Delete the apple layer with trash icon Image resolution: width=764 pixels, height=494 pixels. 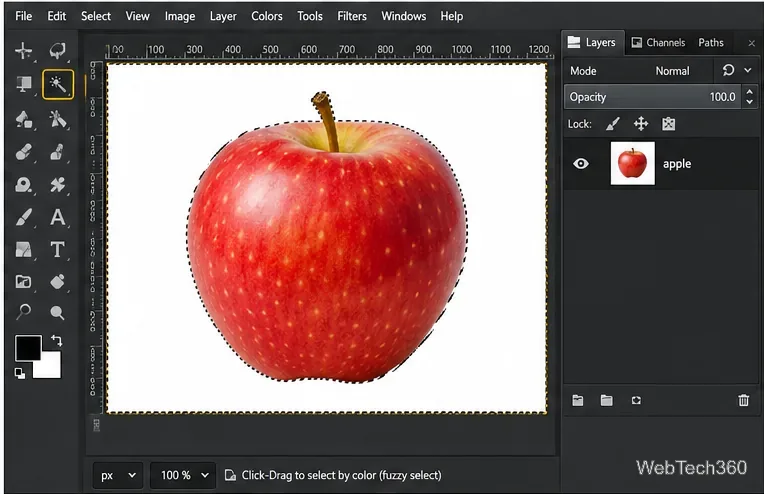[x=744, y=400]
